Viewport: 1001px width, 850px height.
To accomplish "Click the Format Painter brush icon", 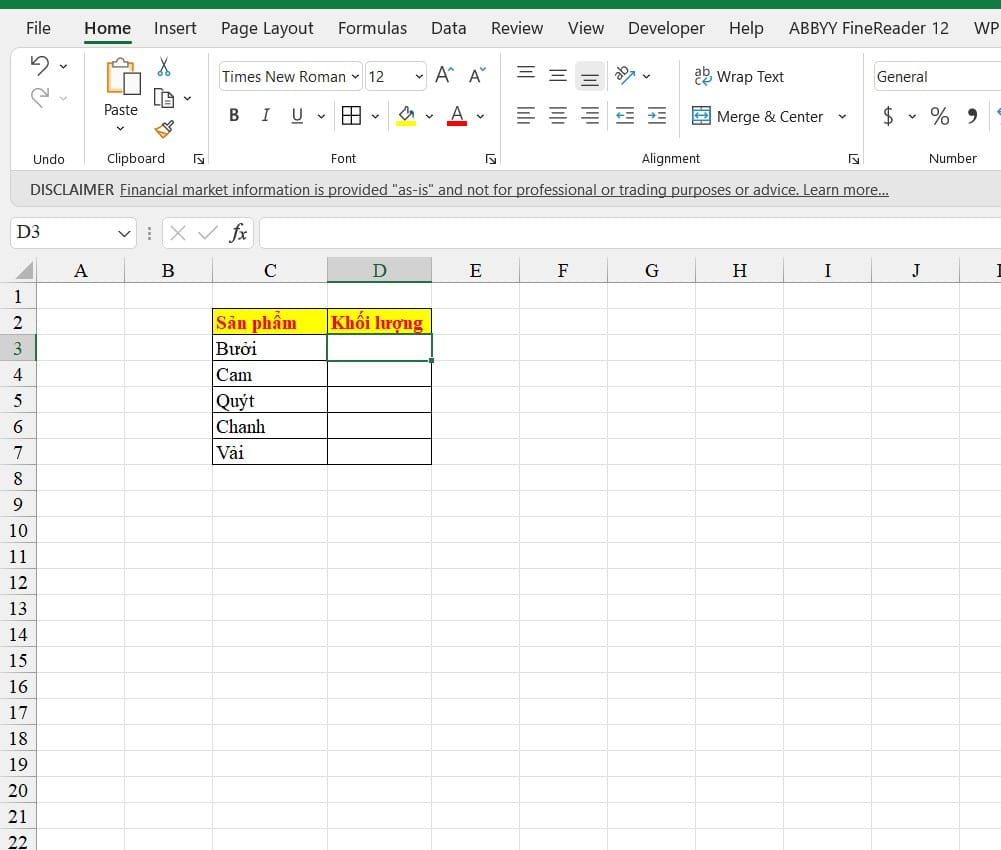I will coord(164,130).
